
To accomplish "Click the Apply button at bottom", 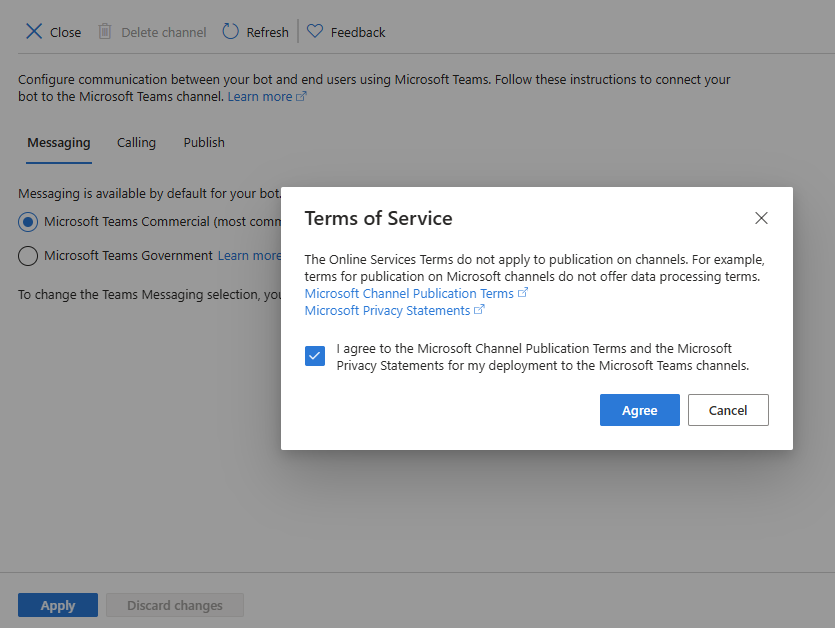I will coord(58,605).
